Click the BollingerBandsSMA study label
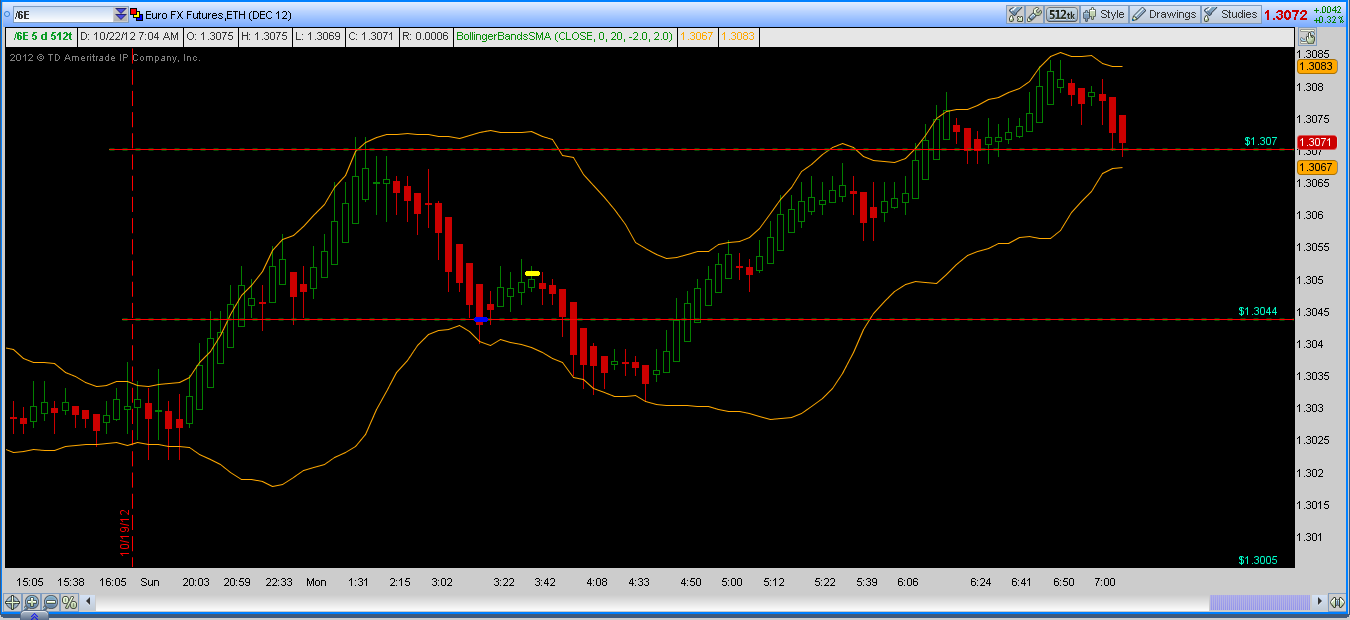This screenshot has width=1350, height=620. [x=565, y=36]
